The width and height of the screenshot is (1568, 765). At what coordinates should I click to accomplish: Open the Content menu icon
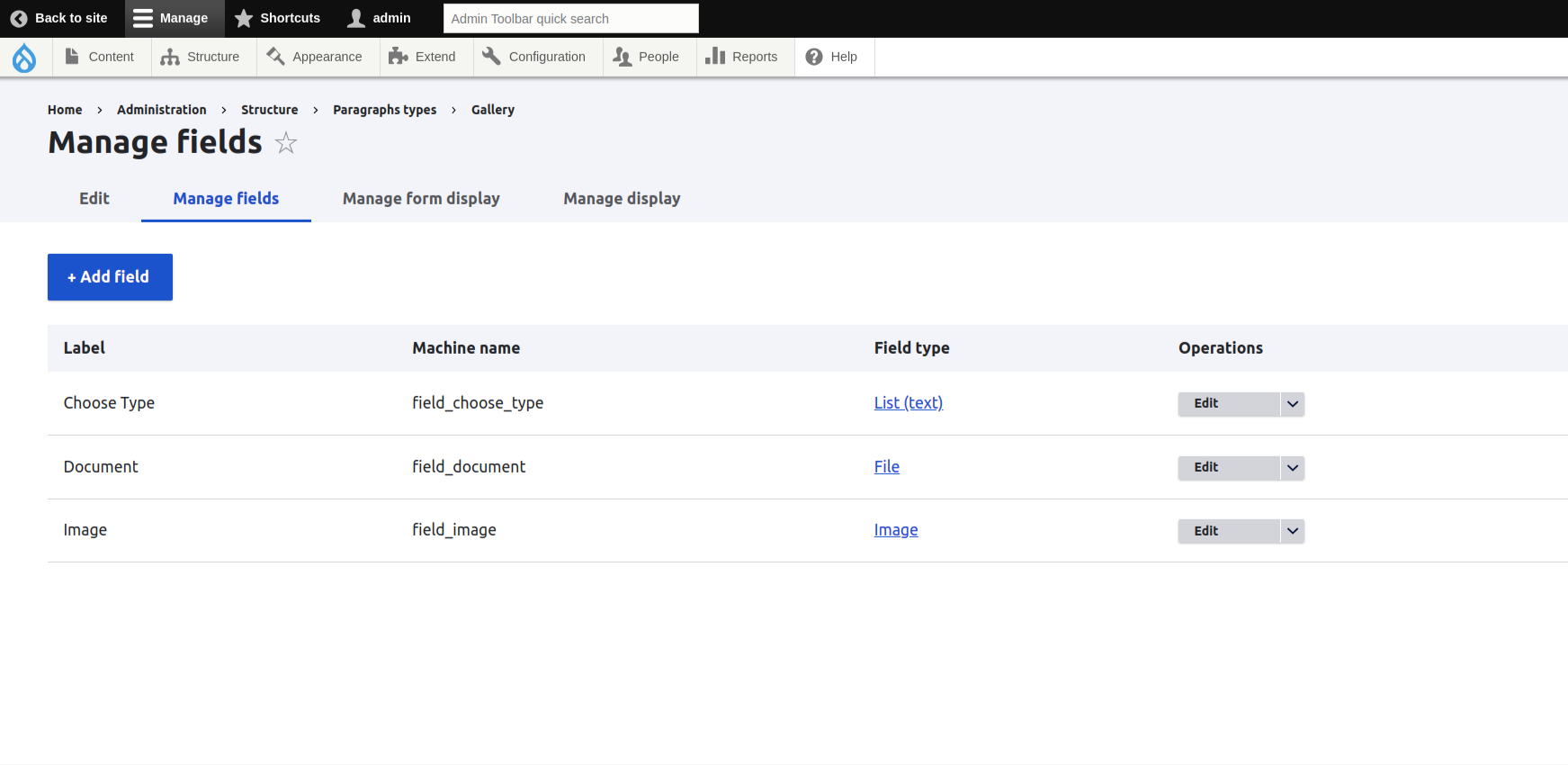(x=72, y=57)
